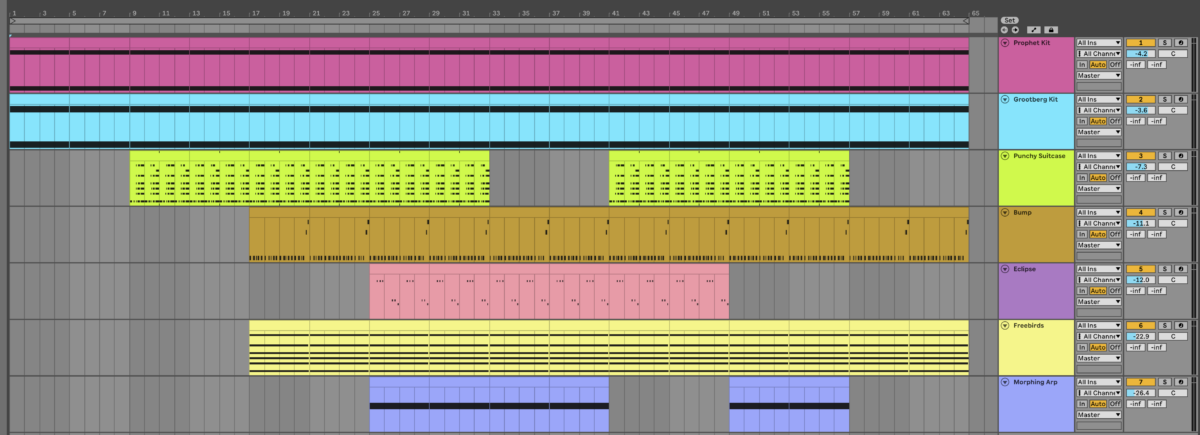Solo the Prophet Kit track
Viewport: 1200px width, 435px height.
[1165, 43]
